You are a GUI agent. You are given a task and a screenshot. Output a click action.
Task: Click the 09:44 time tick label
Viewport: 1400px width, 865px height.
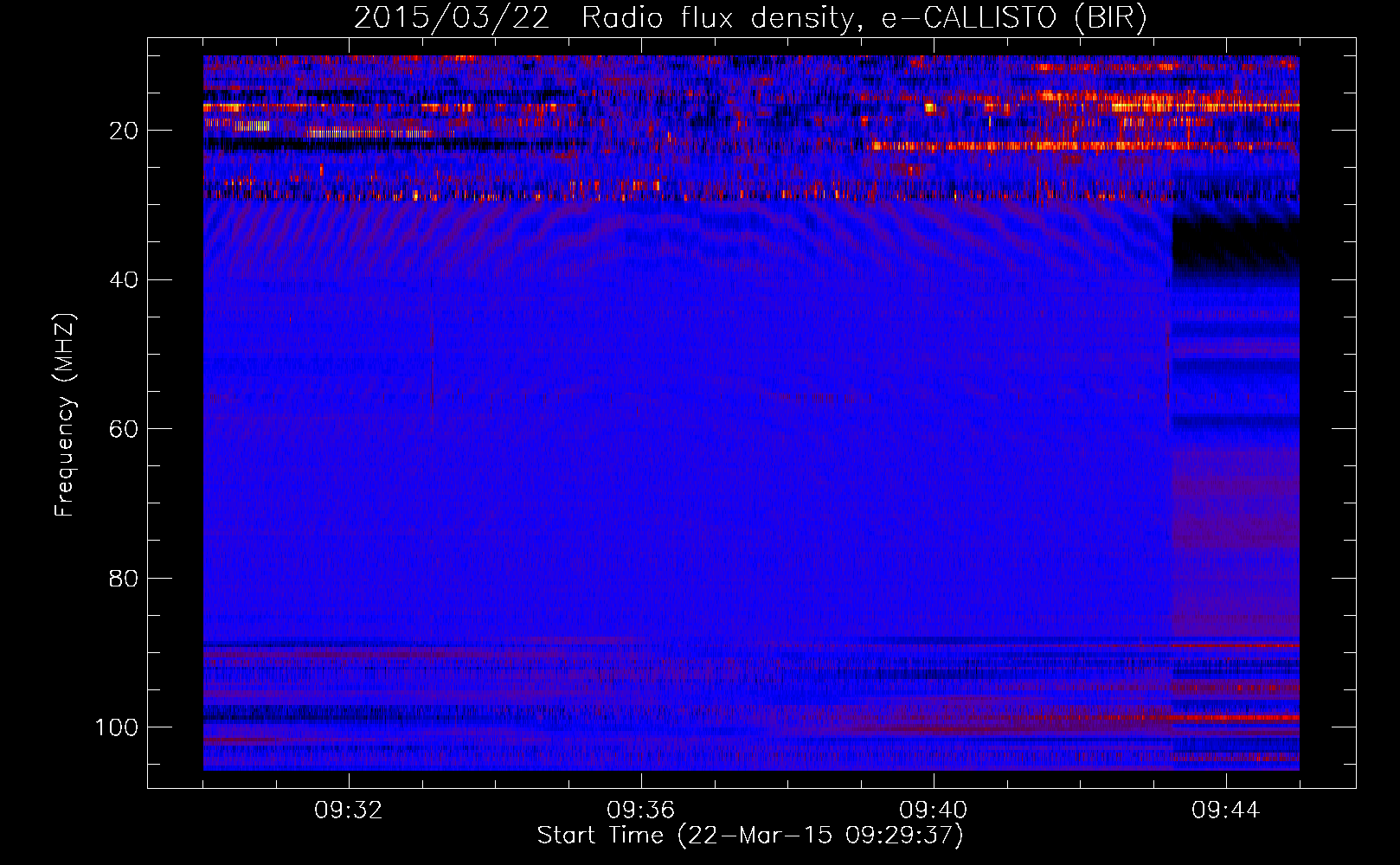pos(1226,811)
